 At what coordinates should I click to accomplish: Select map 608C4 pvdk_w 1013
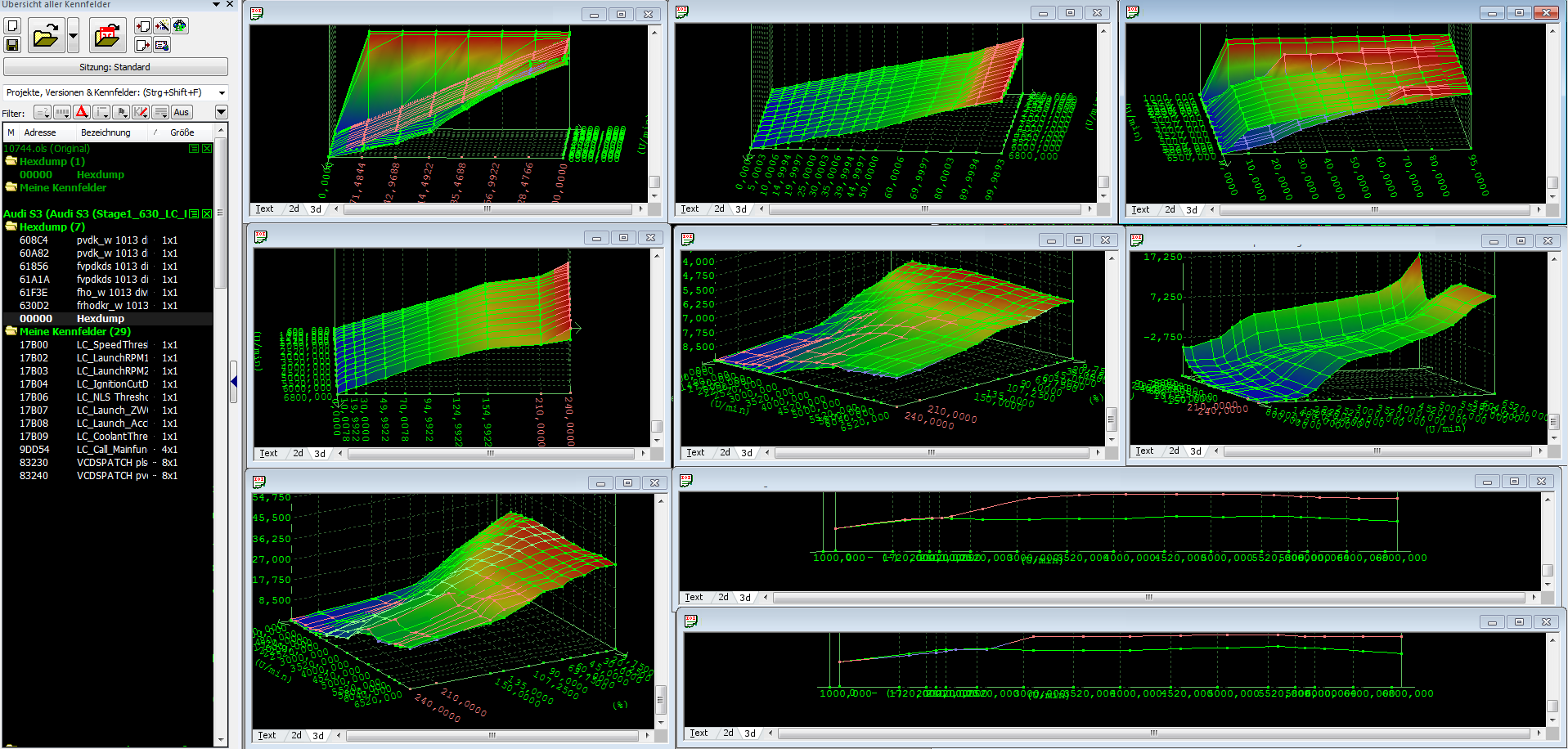click(x=108, y=240)
